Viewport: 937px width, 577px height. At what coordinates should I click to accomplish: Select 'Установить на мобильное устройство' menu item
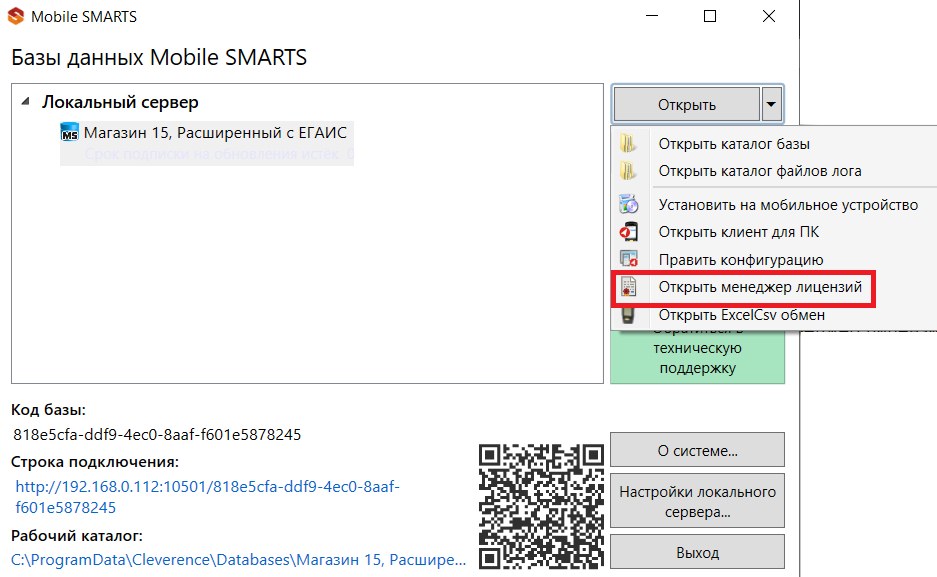[x=788, y=205]
